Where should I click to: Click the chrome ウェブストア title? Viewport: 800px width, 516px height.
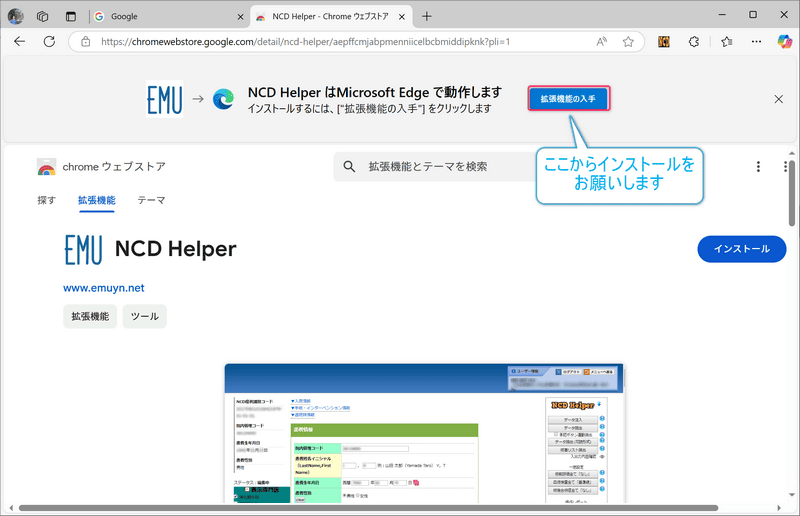point(114,167)
